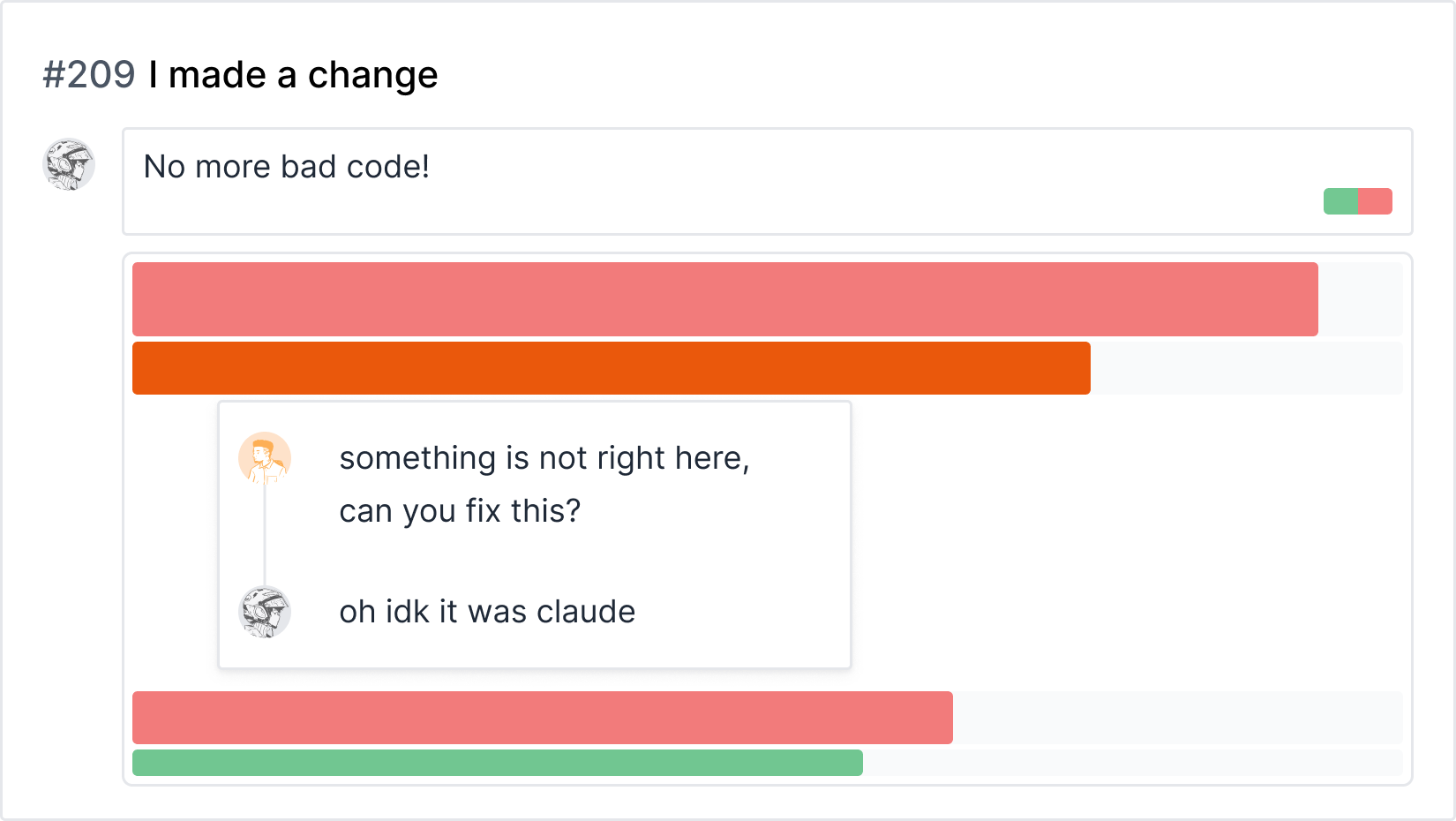
Task: Select the highlighted orange code line
Action: pyautogui.click(x=612, y=368)
